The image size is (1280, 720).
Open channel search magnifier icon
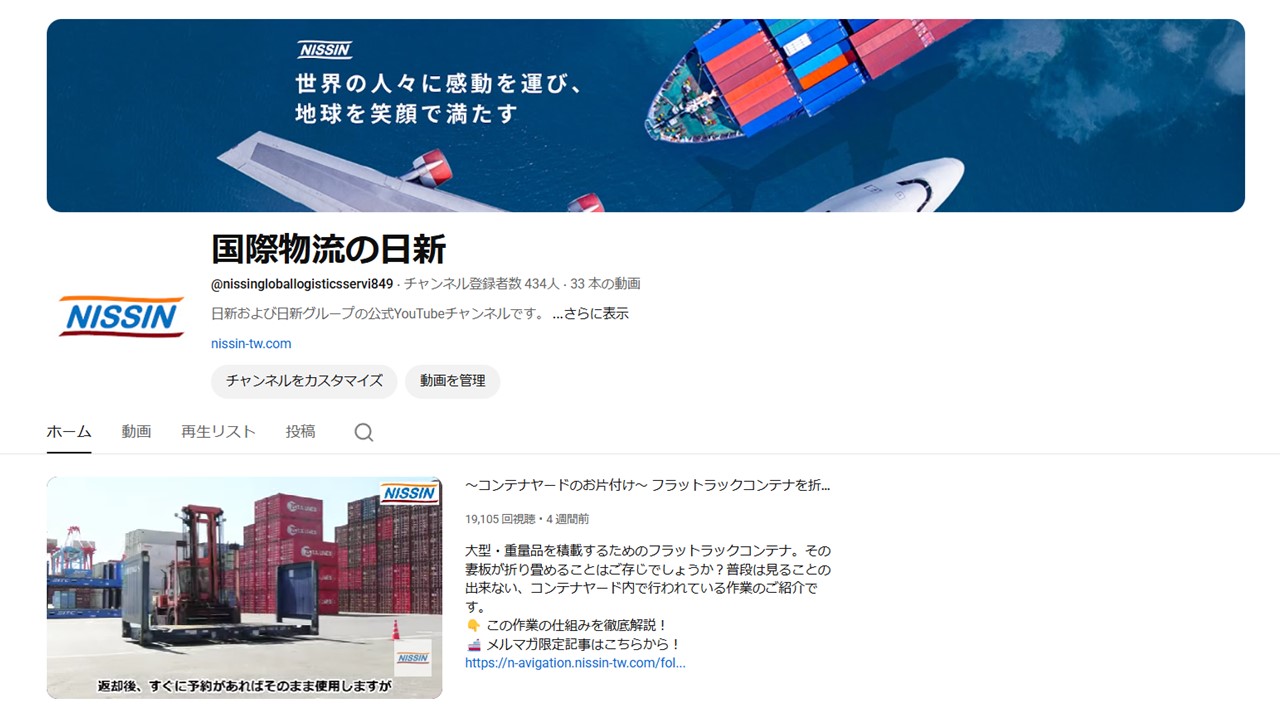364,432
